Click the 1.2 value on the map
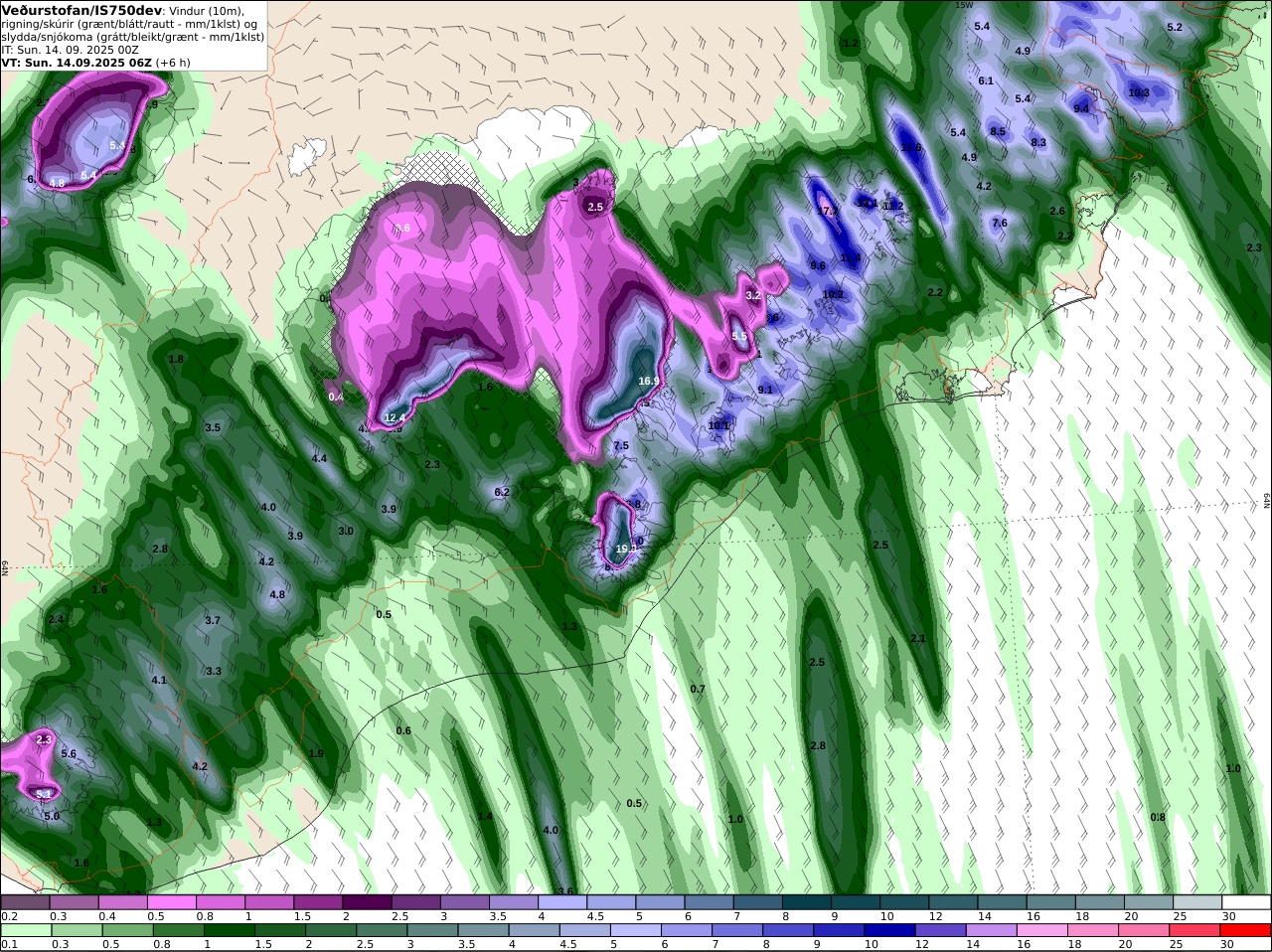Image resolution: width=1272 pixels, height=952 pixels. (x=851, y=44)
